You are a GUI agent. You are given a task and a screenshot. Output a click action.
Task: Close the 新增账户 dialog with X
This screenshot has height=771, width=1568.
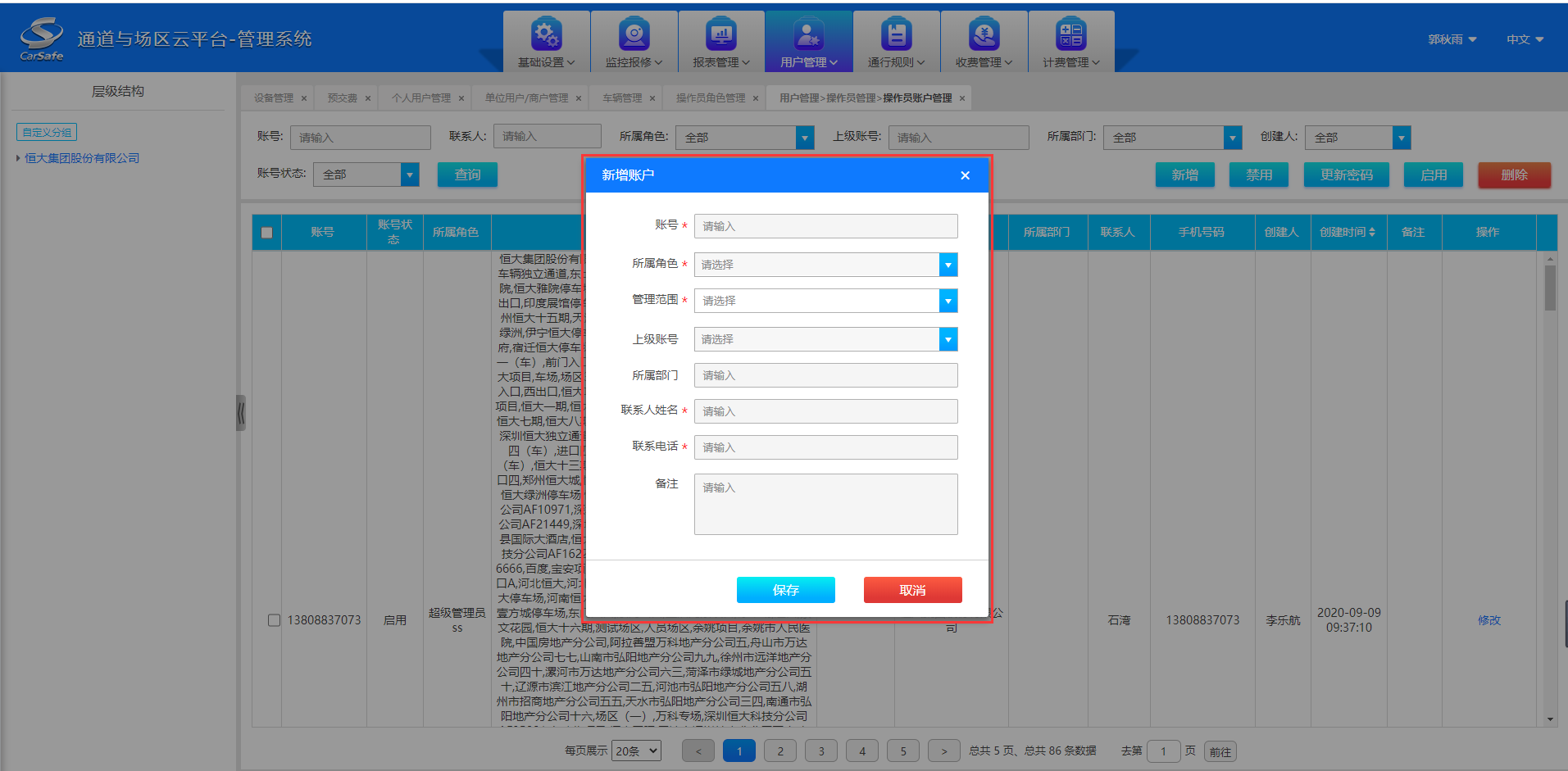965,175
